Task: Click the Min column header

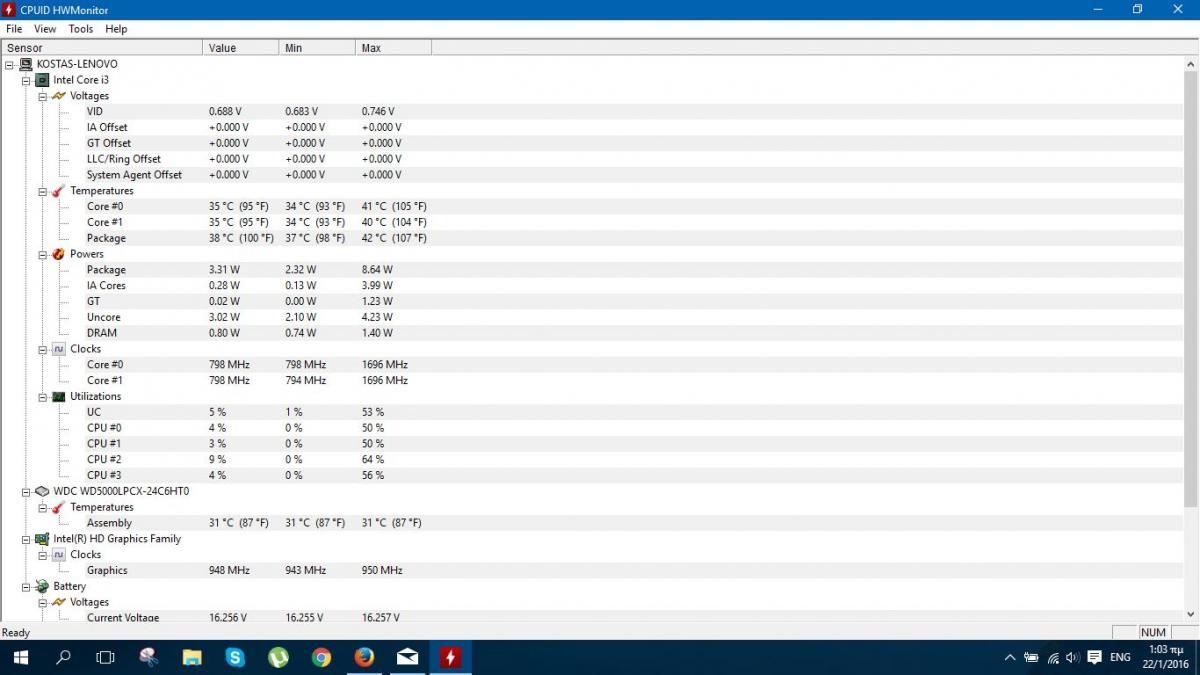Action: (x=317, y=48)
